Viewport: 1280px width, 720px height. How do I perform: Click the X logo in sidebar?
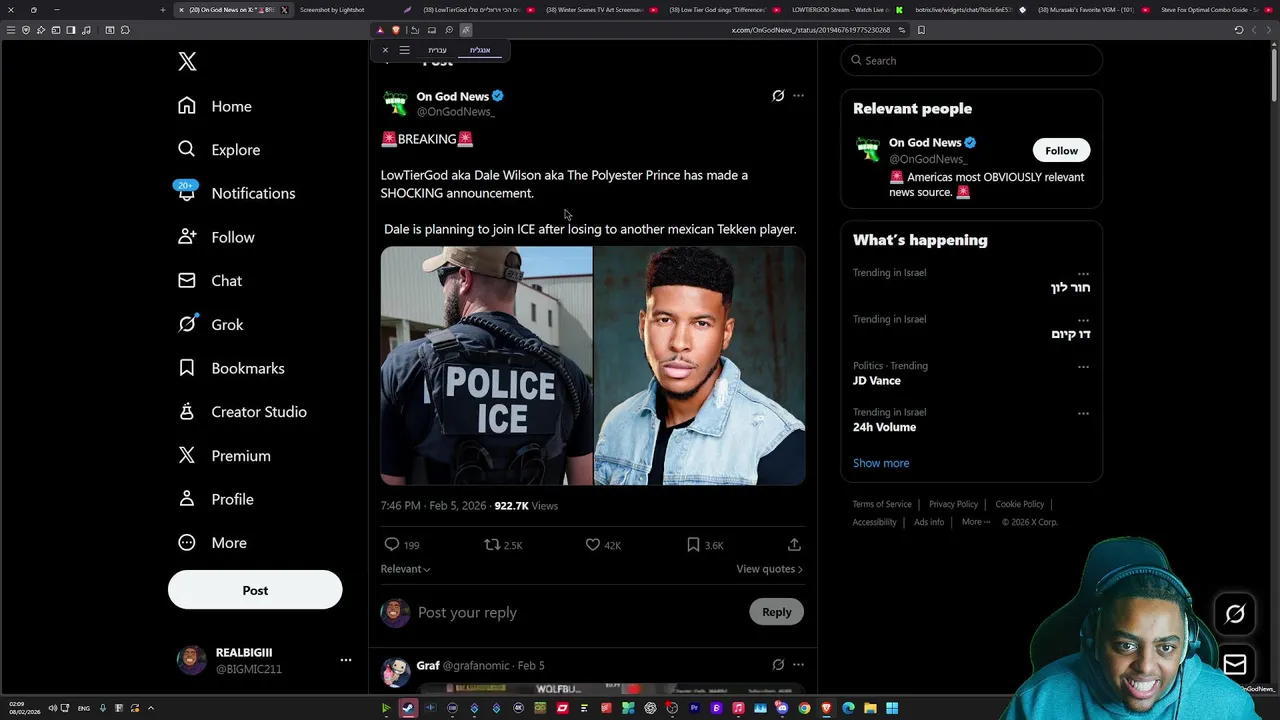(187, 62)
